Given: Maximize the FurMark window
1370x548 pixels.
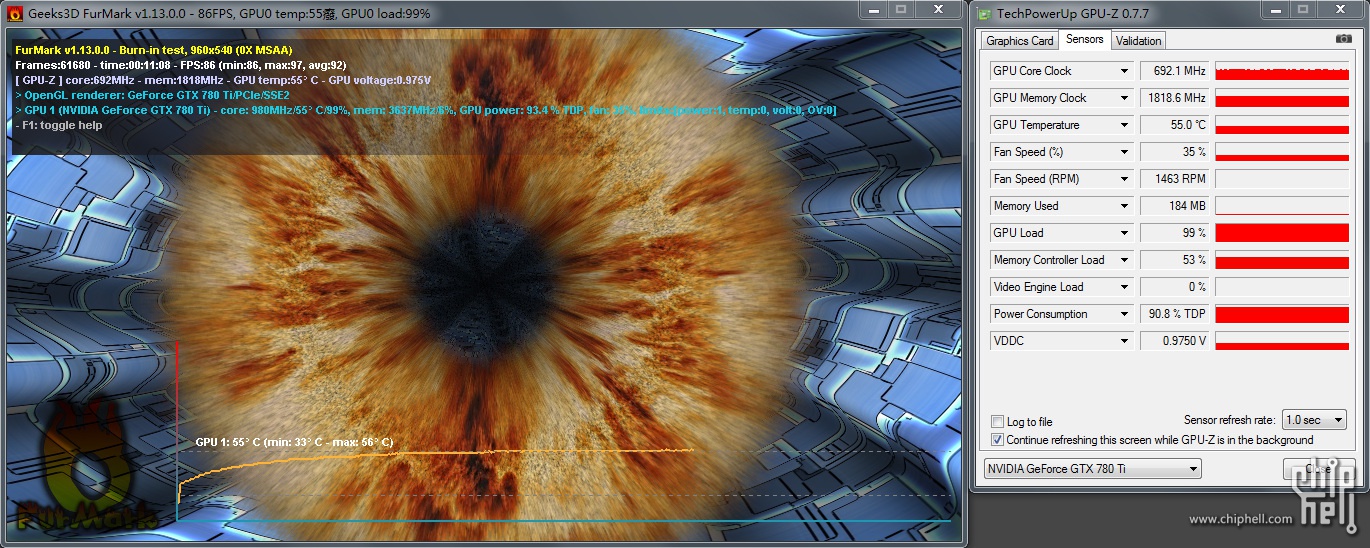Looking at the screenshot, I should click(901, 9).
